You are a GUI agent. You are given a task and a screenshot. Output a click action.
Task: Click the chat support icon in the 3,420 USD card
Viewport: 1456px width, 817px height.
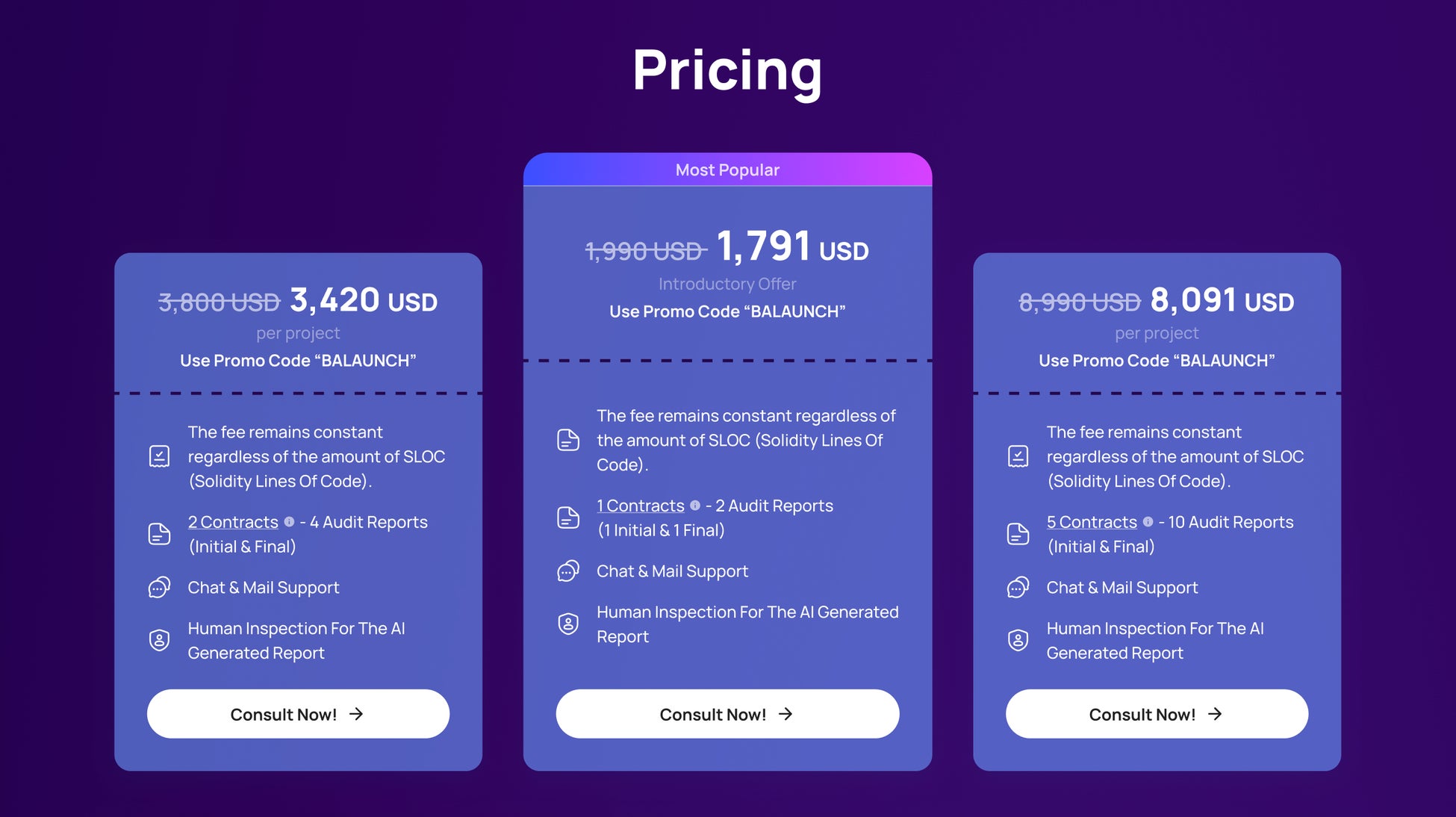(x=160, y=588)
